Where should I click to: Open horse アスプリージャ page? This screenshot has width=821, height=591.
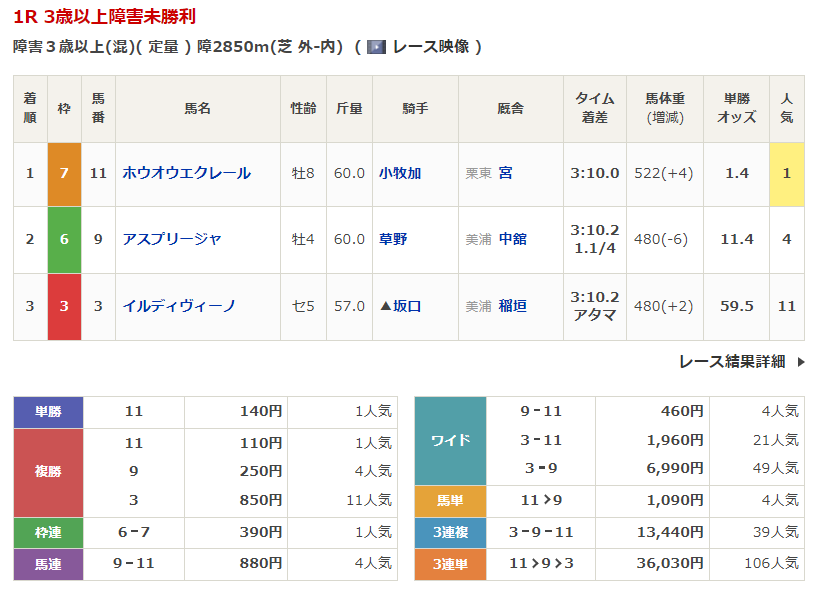pos(171,239)
